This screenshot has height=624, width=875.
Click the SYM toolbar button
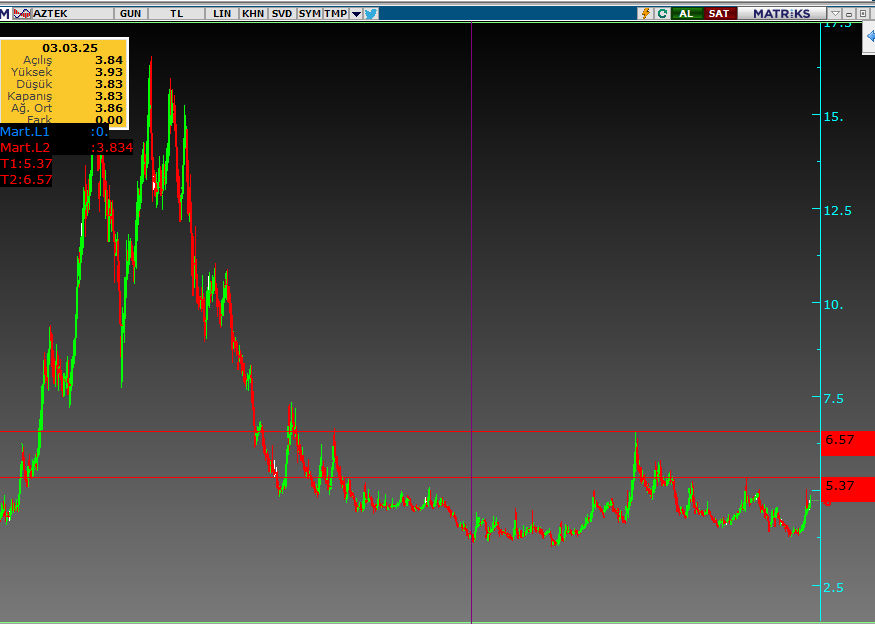point(310,13)
